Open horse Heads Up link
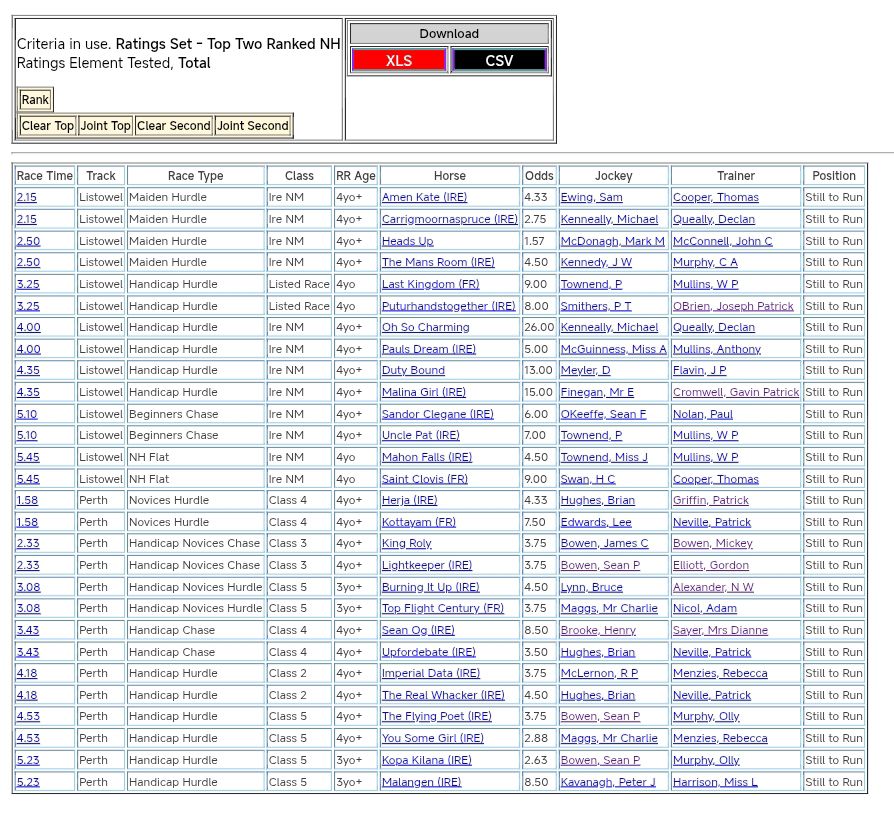The width and height of the screenshot is (894, 818). (407, 241)
